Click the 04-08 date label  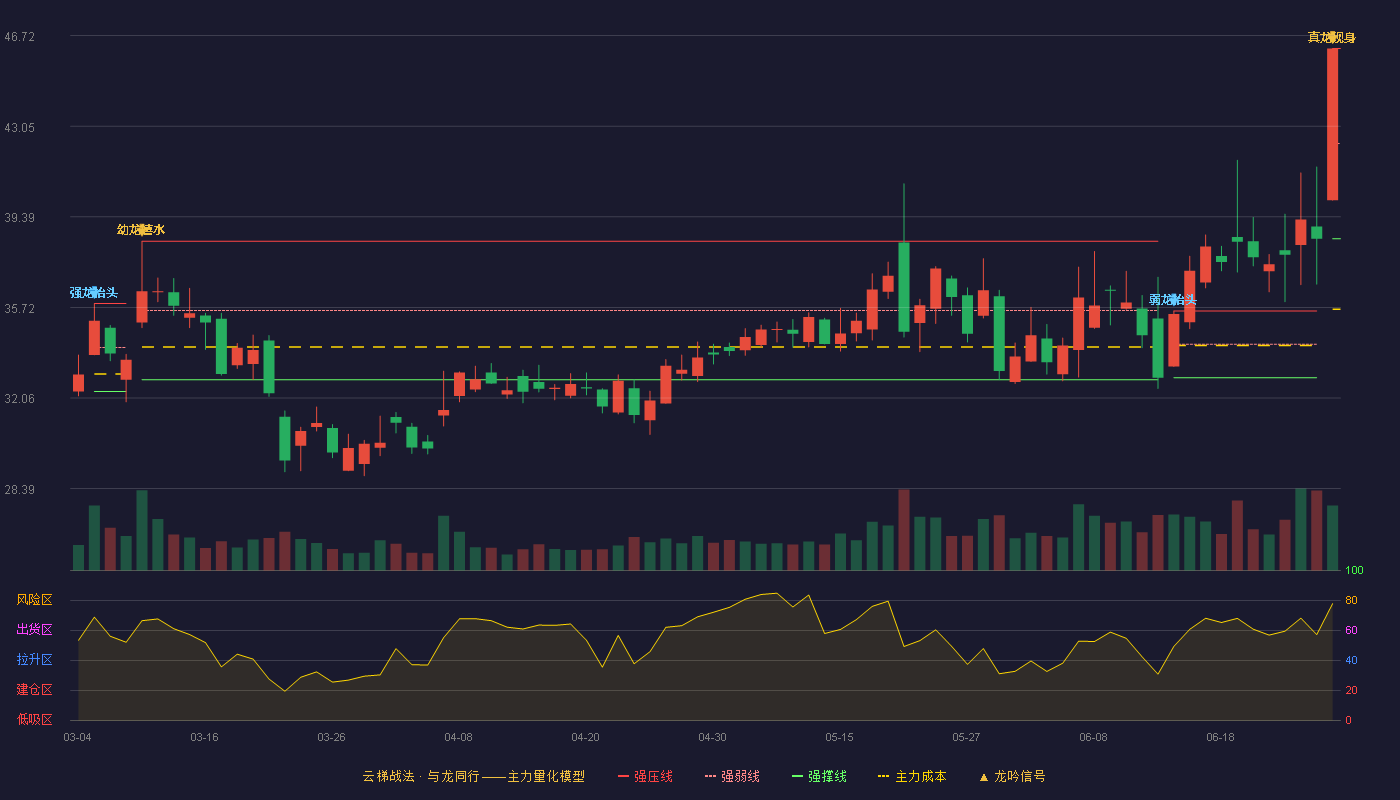tap(458, 737)
